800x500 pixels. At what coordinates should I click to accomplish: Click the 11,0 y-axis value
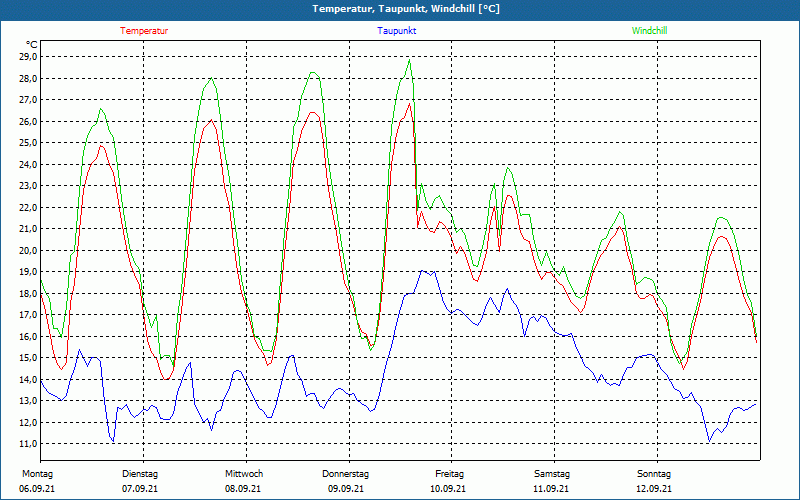coord(27,443)
